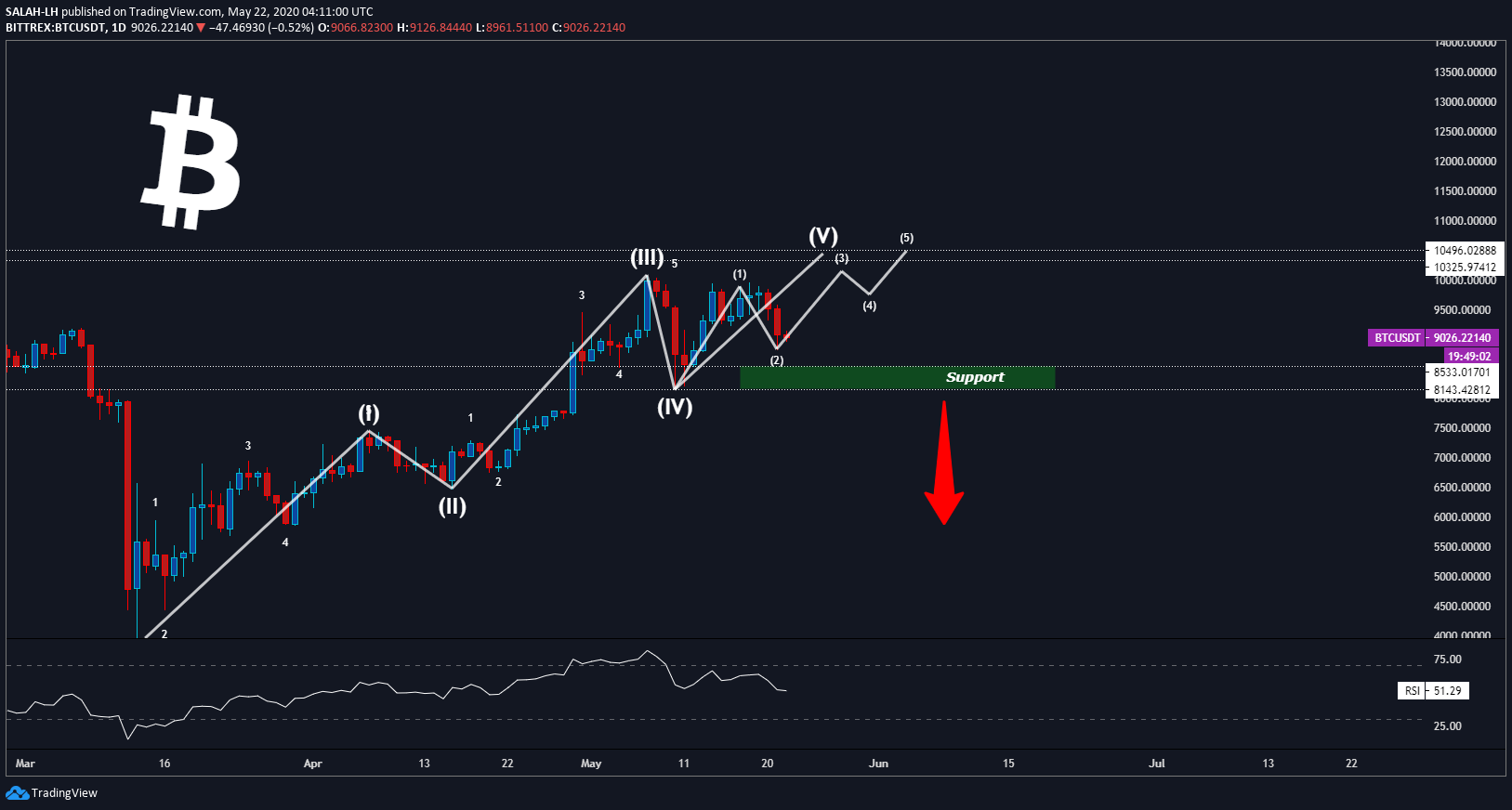The width and height of the screenshot is (1512, 810).
Task: Click the Jun label on time axis
Action: coord(878,764)
